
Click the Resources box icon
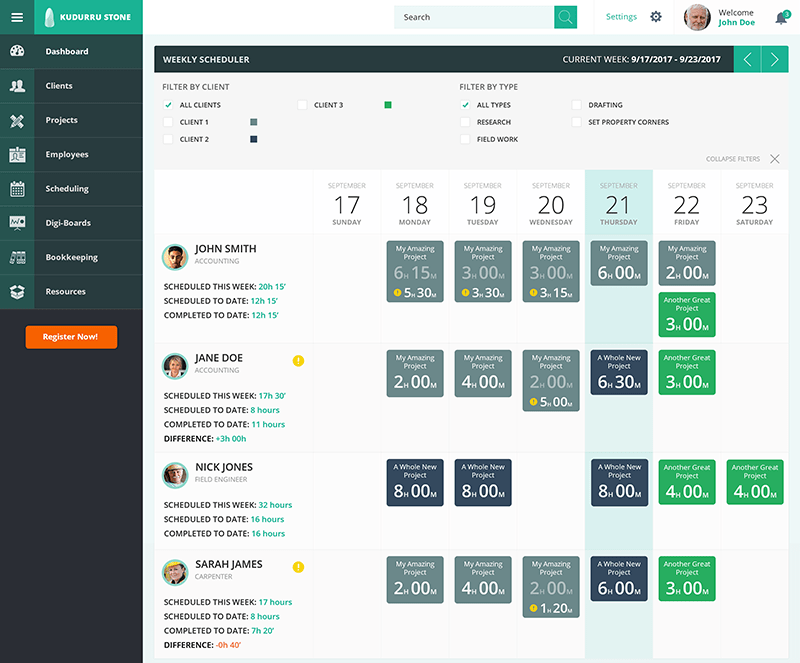tap(17, 291)
